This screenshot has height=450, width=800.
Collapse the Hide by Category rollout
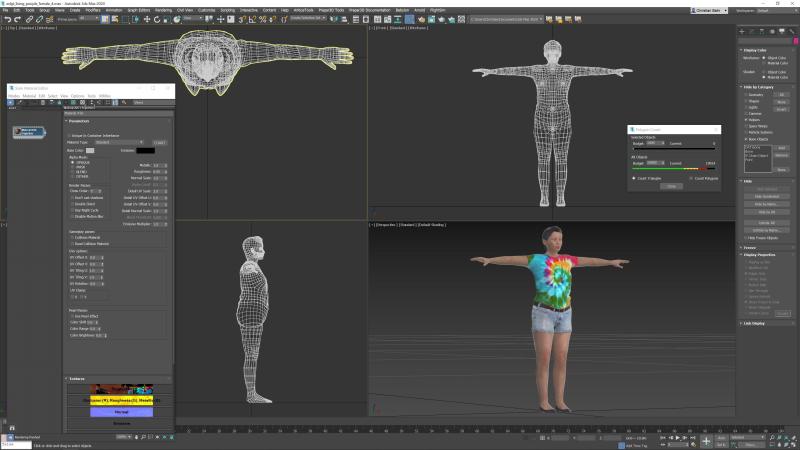[757, 87]
